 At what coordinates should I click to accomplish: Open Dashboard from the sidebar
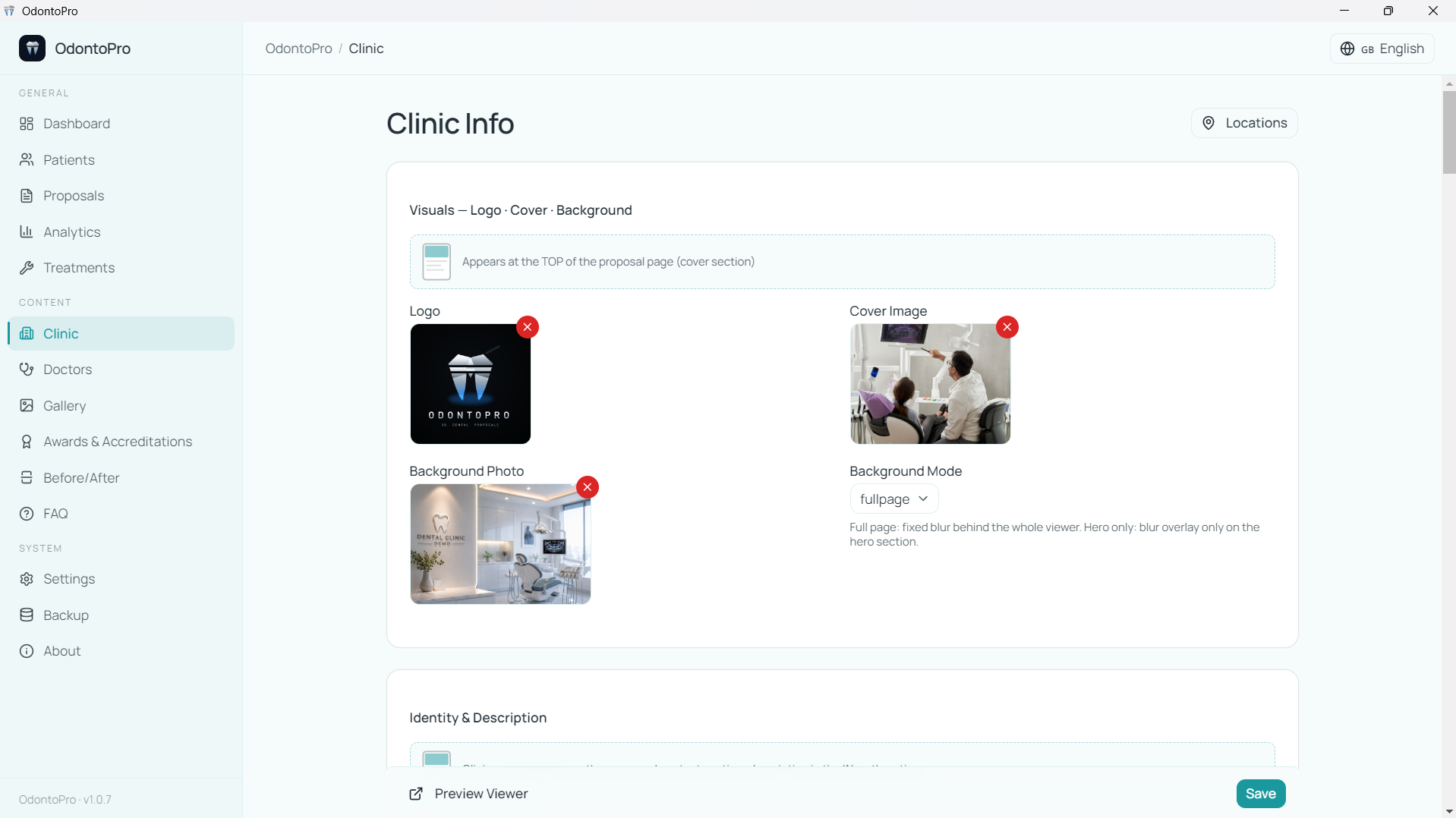pyautogui.click(x=121, y=124)
